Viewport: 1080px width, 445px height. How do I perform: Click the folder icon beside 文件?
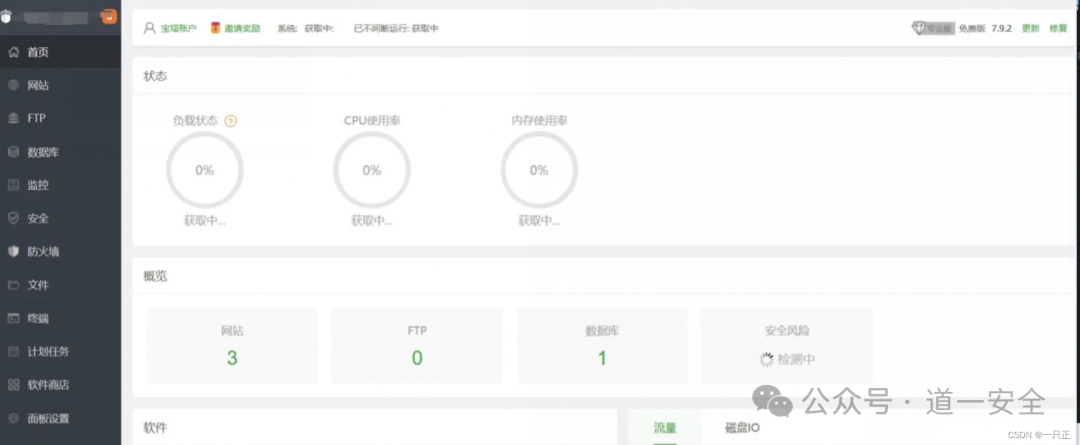coord(14,285)
